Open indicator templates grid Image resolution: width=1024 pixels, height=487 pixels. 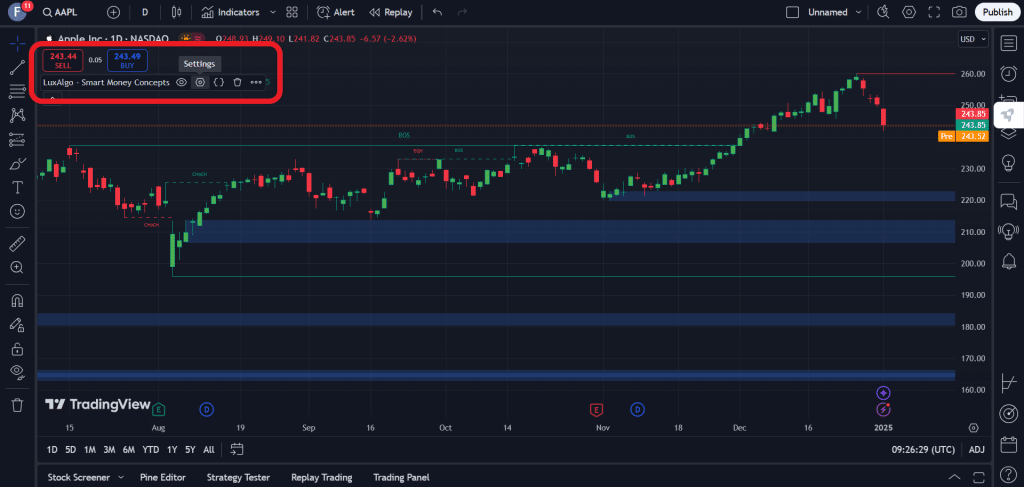(292, 12)
